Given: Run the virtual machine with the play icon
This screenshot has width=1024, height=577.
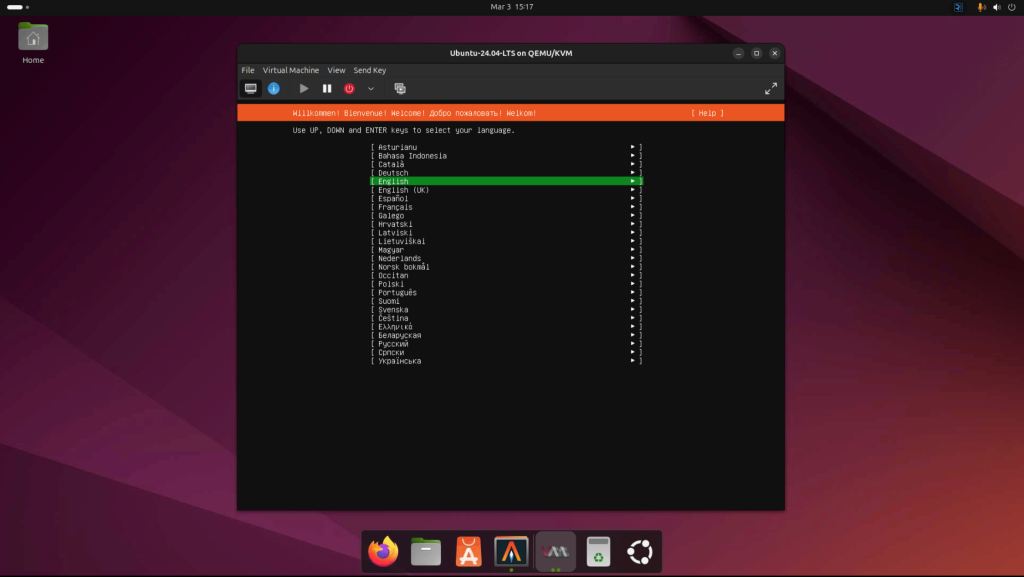Looking at the screenshot, I should pos(303,88).
